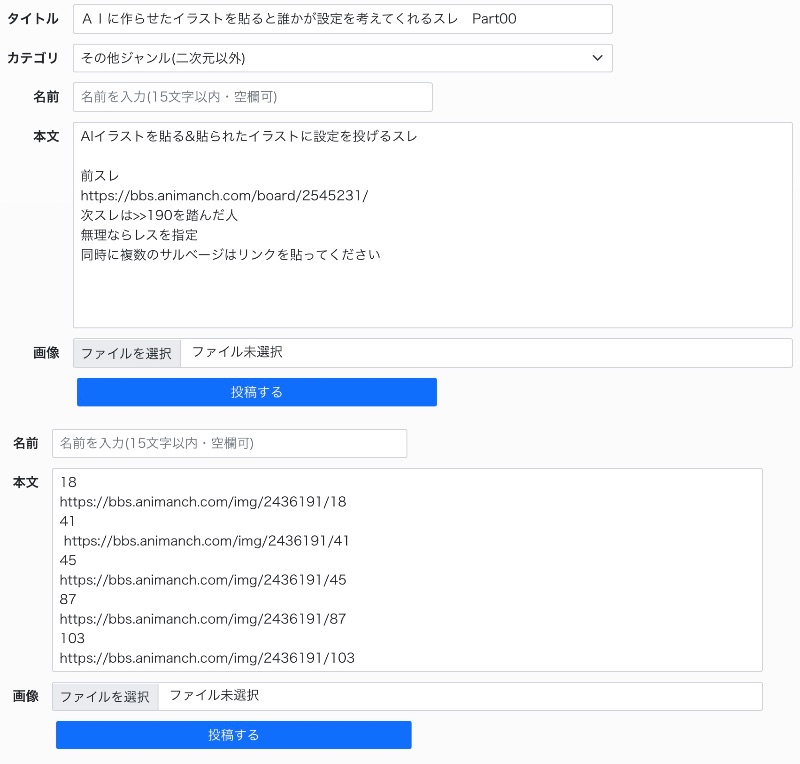Viewport: 800px width, 764px height.
Task: Click the タイトル text field
Action: [342, 19]
